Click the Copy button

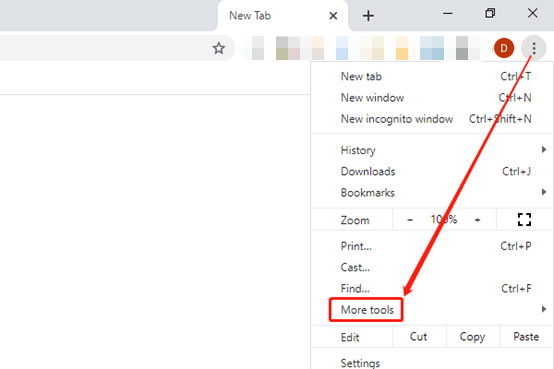coord(472,336)
